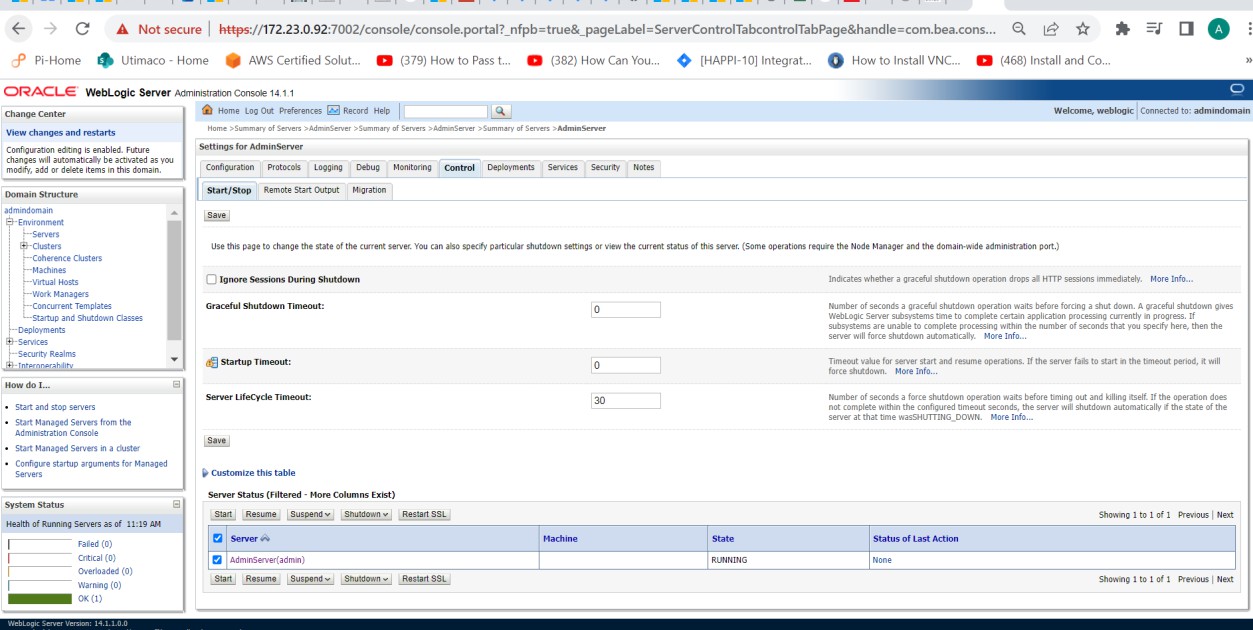The height and width of the screenshot is (630, 1253).
Task: Expand the Services tree node
Action: pos(11,342)
